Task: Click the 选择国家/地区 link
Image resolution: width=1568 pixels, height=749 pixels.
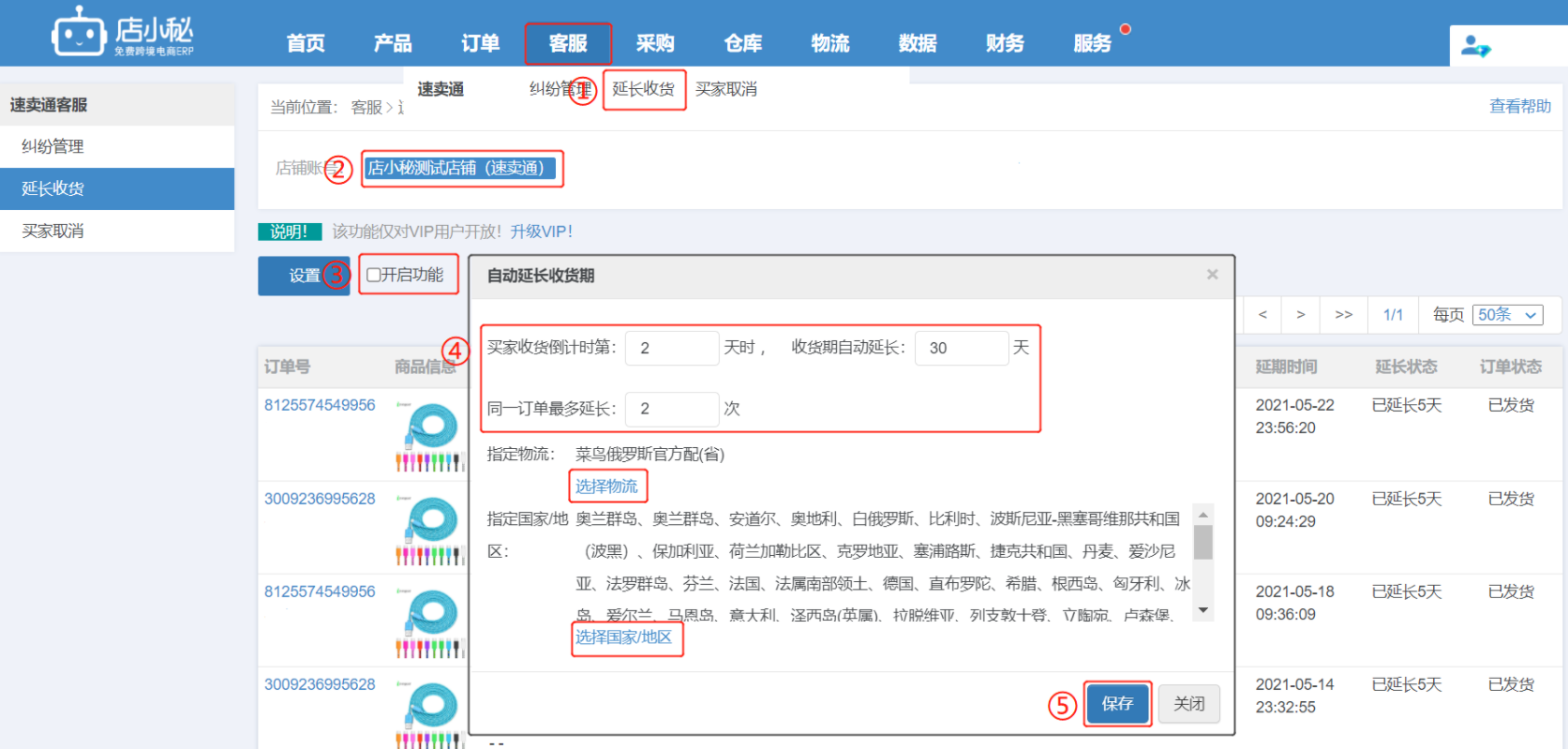Action: pos(624,637)
